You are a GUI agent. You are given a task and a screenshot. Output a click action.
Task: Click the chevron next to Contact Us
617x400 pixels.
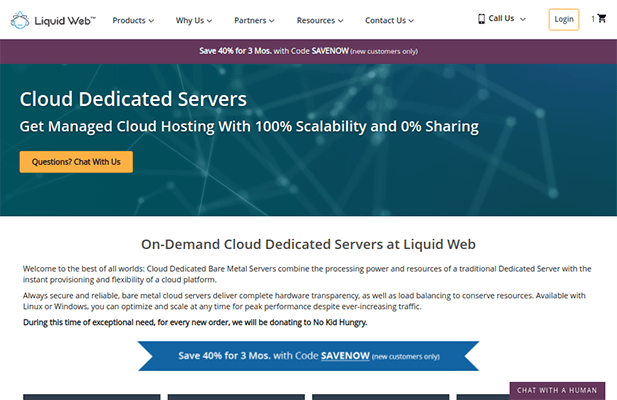click(x=411, y=21)
